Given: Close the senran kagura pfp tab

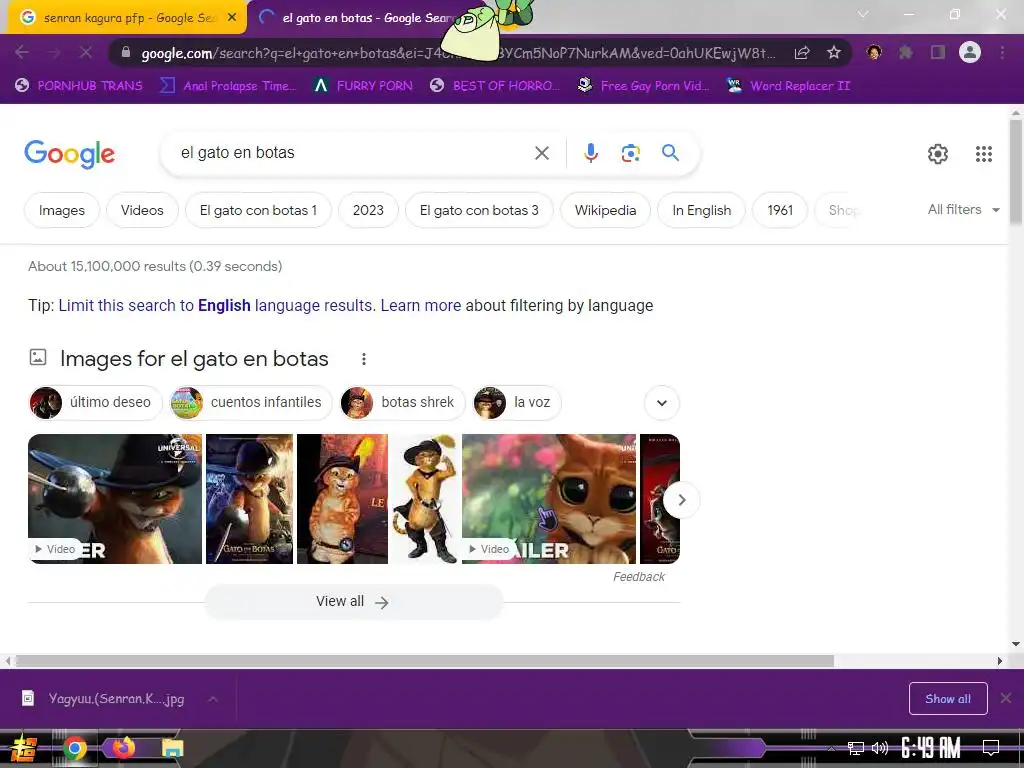Looking at the screenshot, I should [232, 18].
